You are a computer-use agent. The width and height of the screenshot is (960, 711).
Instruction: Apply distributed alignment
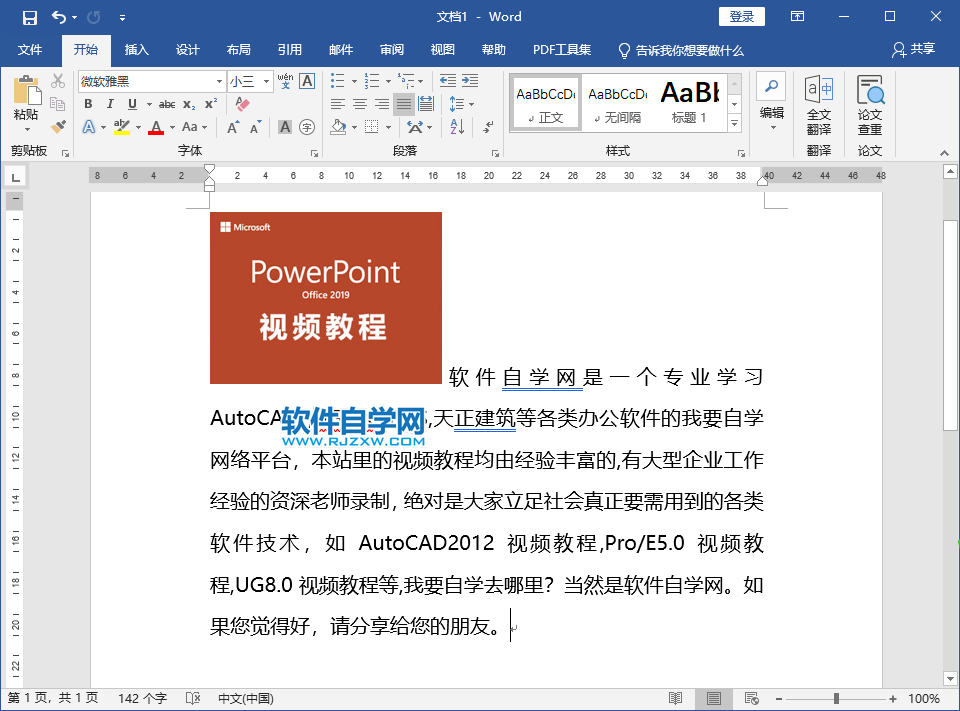click(426, 104)
